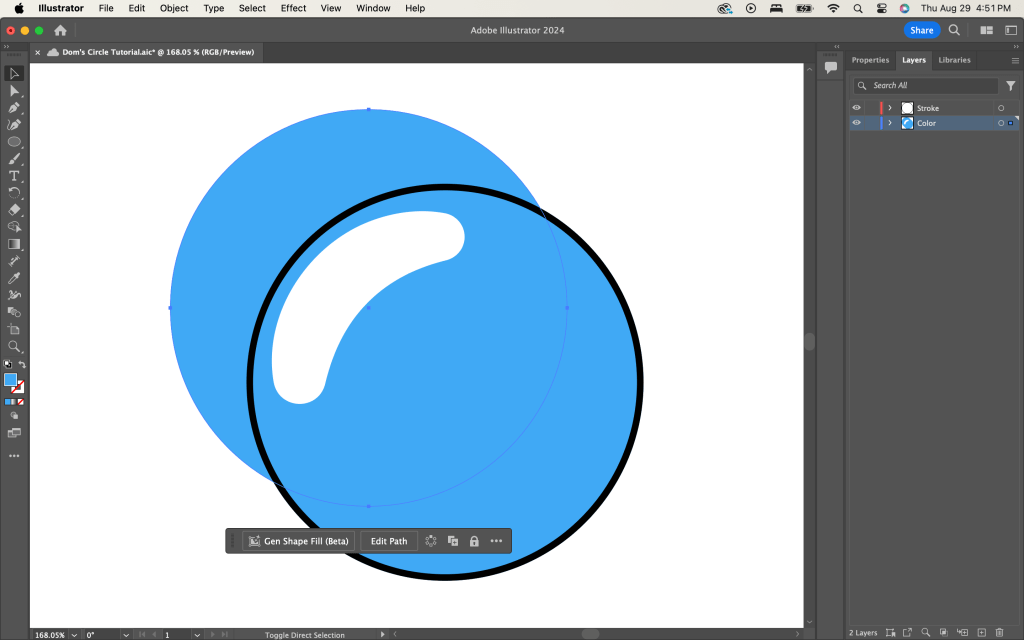Open the Effect menu
1024x640 pixels.
293,8
